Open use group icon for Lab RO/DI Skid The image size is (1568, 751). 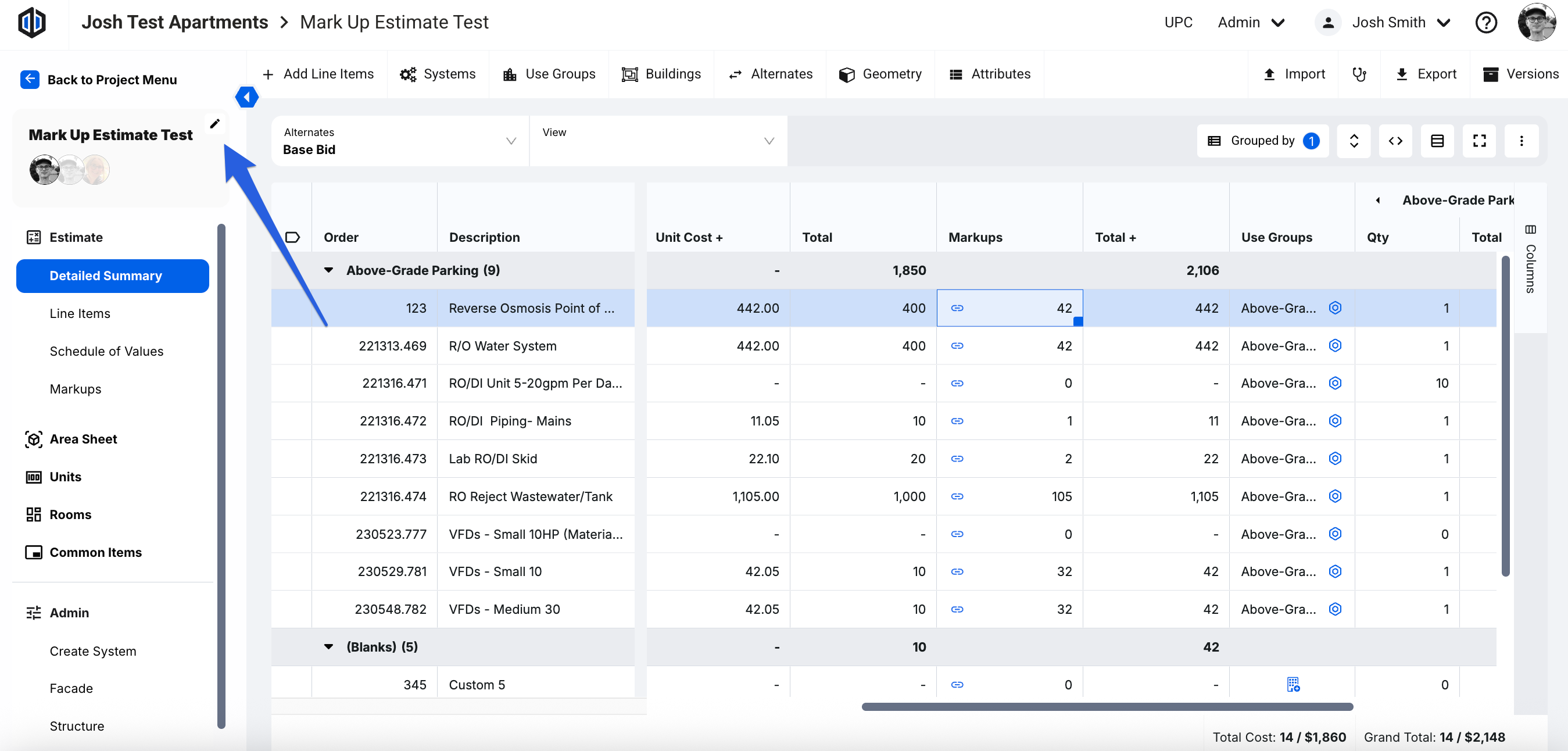[1335, 458]
